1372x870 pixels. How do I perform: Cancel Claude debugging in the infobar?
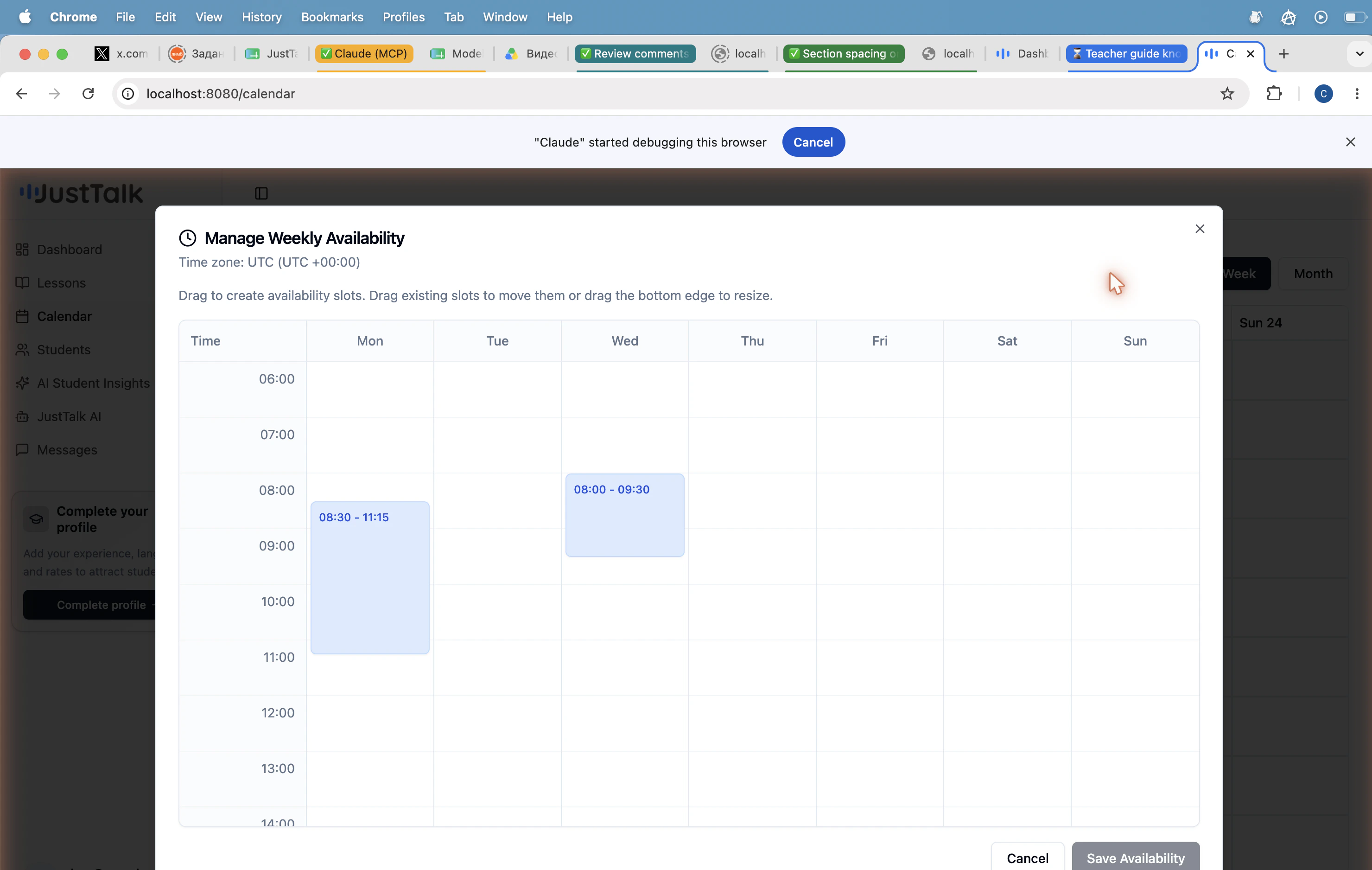point(813,142)
